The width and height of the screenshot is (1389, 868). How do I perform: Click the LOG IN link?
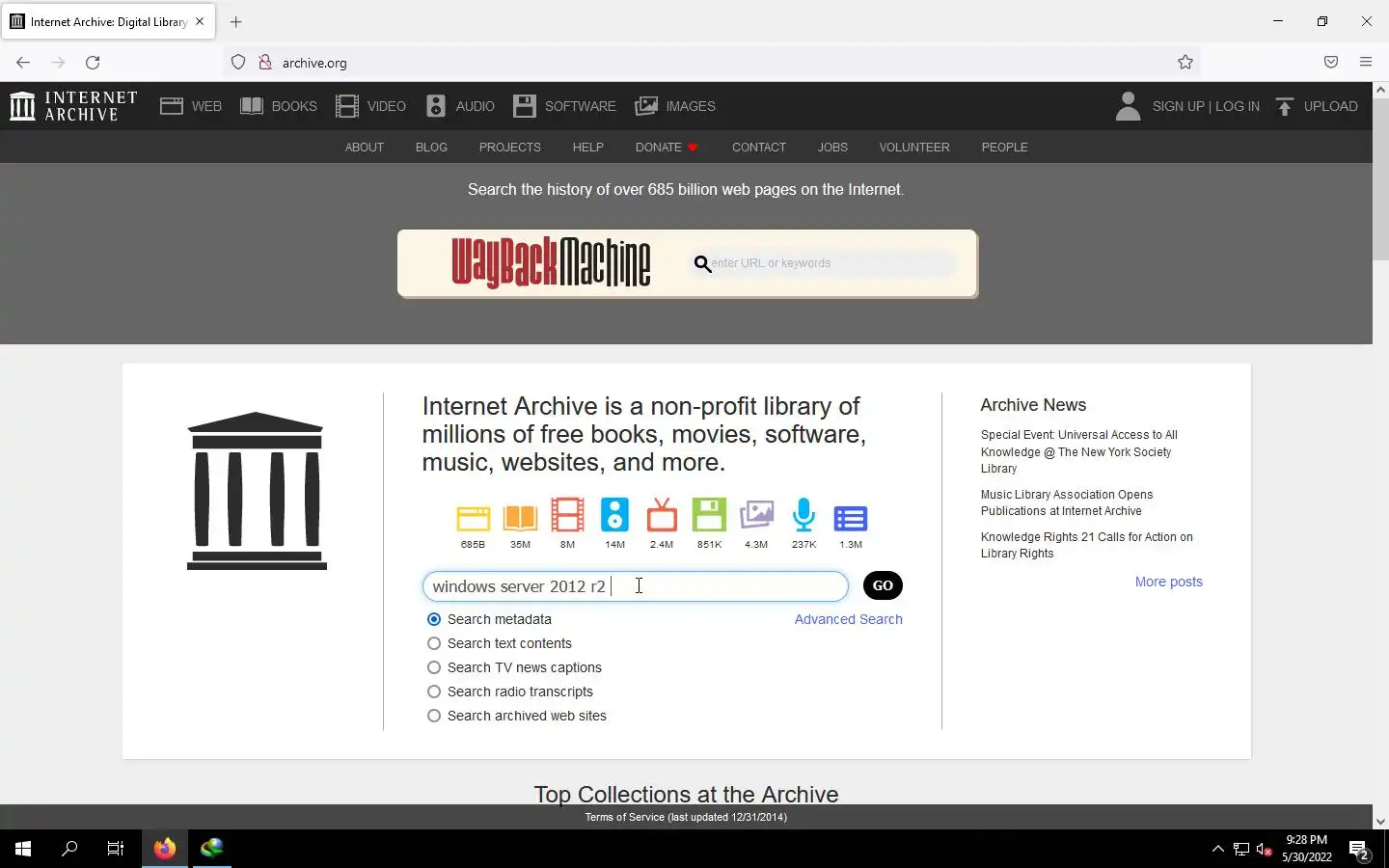(x=1238, y=106)
